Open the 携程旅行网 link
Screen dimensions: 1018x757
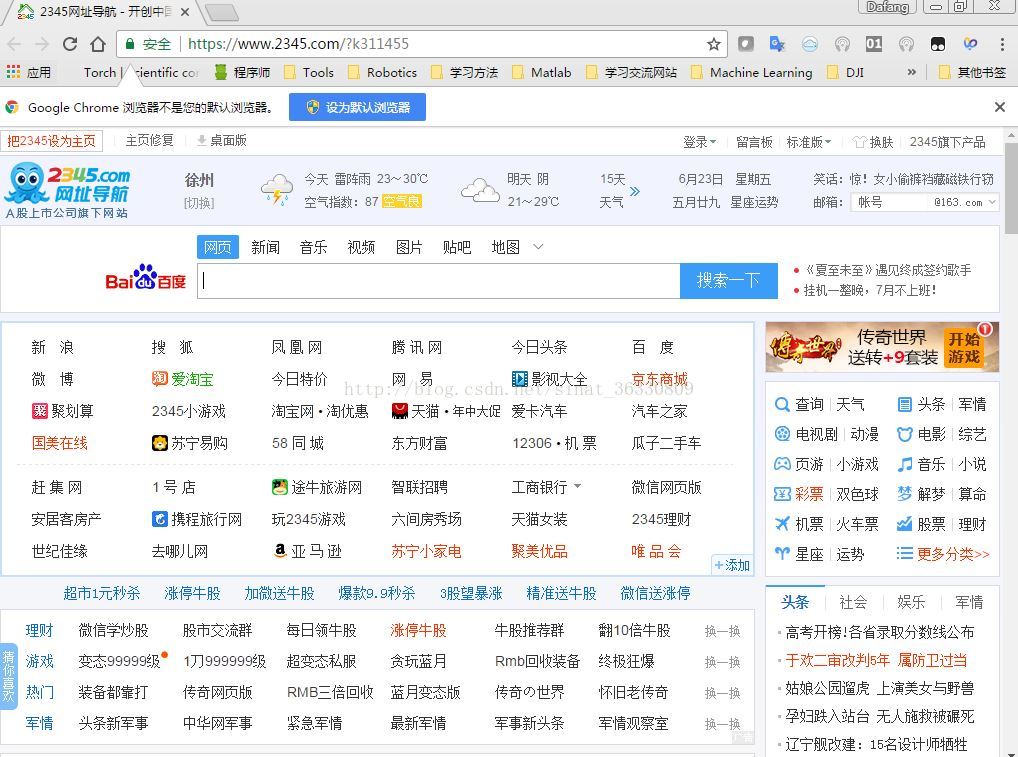click(197, 519)
